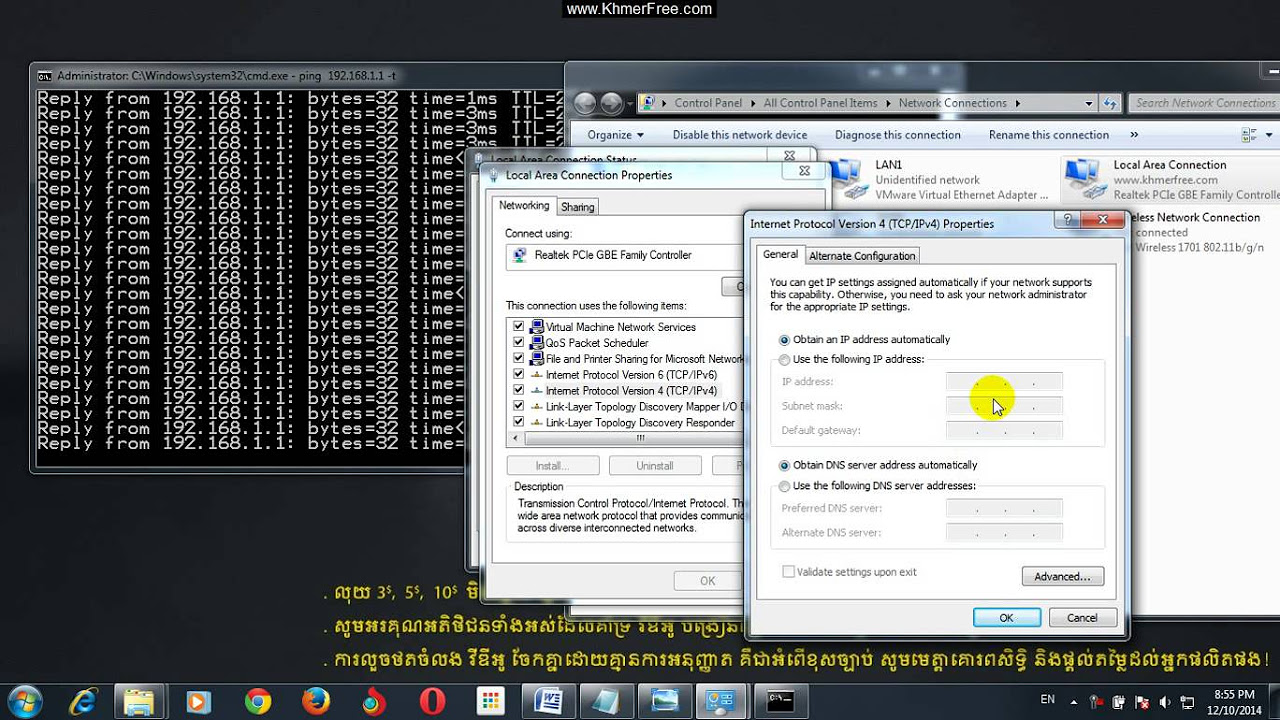Click Diagnose this connection

[x=898, y=135]
